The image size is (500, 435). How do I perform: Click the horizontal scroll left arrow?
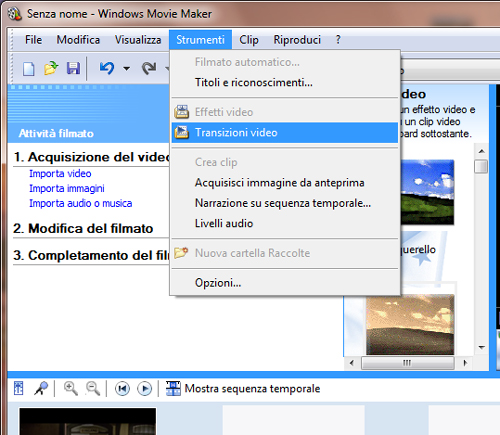click(x=352, y=363)
